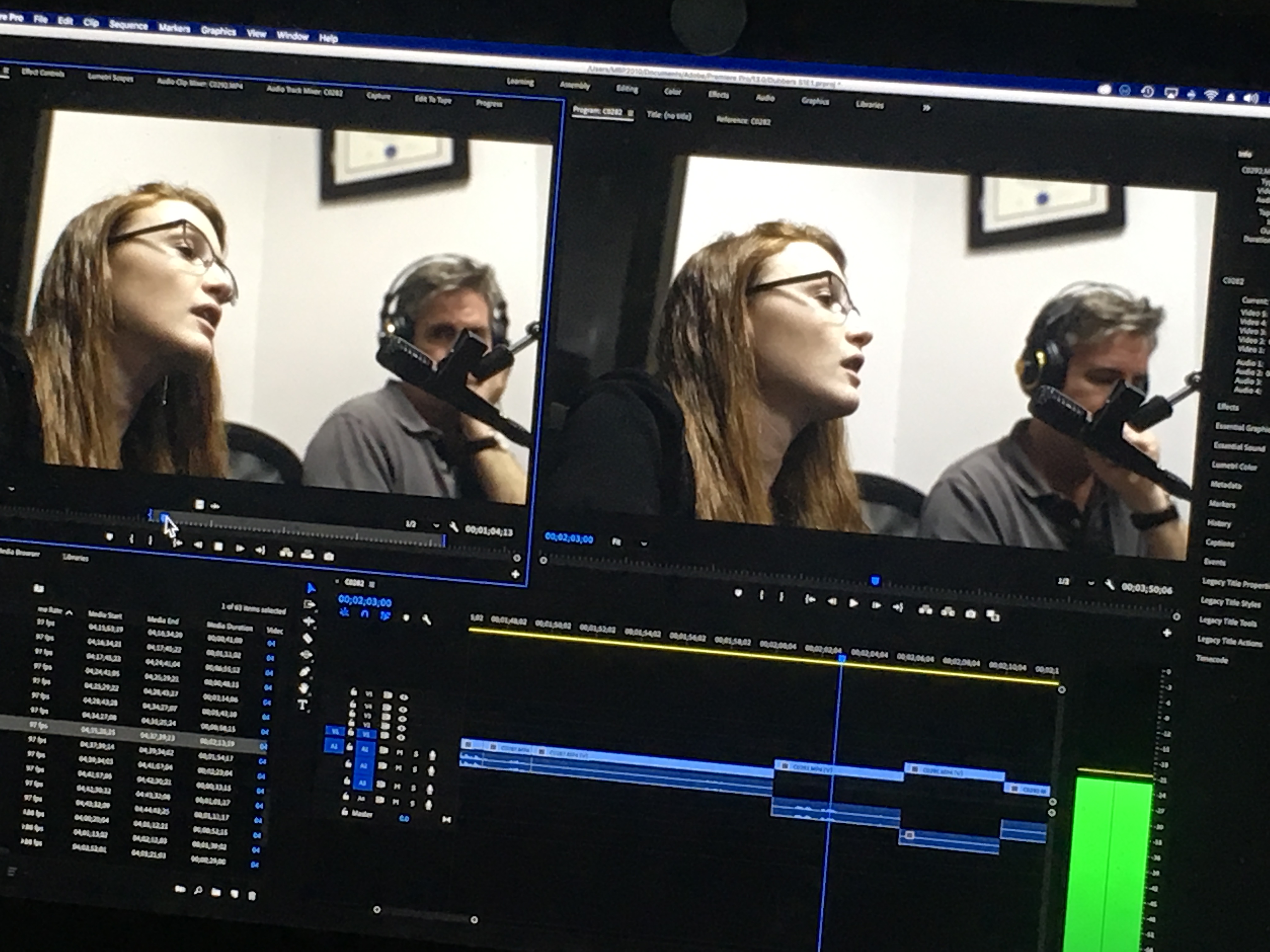This screenshot has height=952, width=1270.
Task: Select the Type tool in the Tools panel
Action: pos(303,705)
